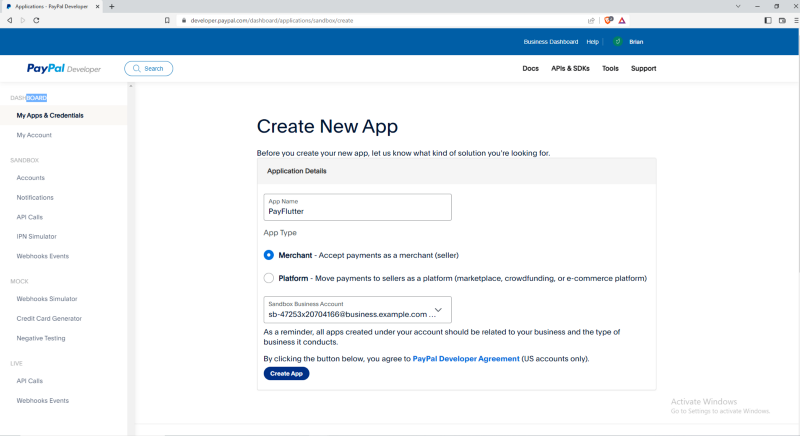Click the tab search down-arrow in title bar
This screenshot has height=436, width=800.
(x=738, y=7)
